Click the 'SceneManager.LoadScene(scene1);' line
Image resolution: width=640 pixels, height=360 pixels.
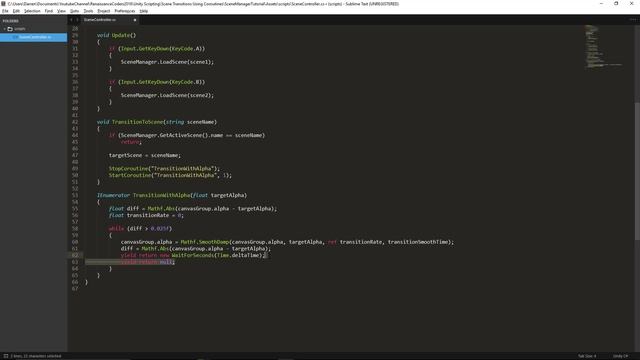click(x=167, y=62)
